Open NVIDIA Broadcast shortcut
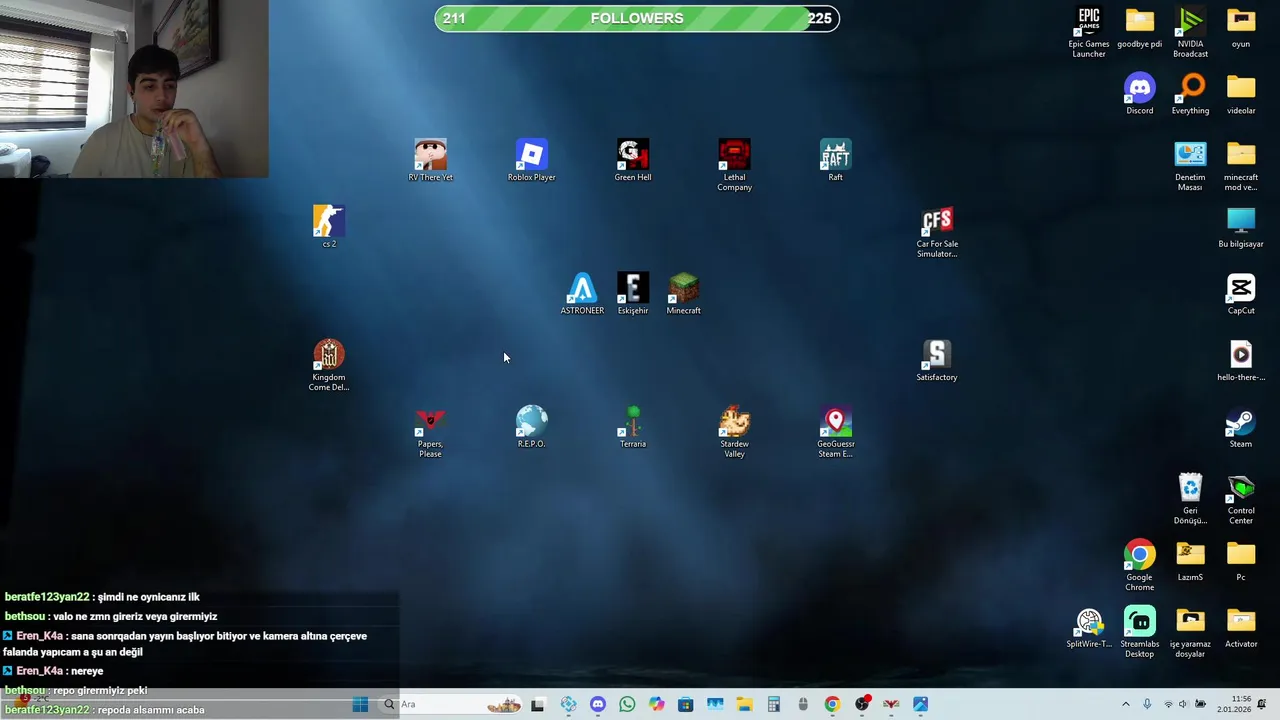Viewport: 1280px width, 720px height. (1190, 32)
